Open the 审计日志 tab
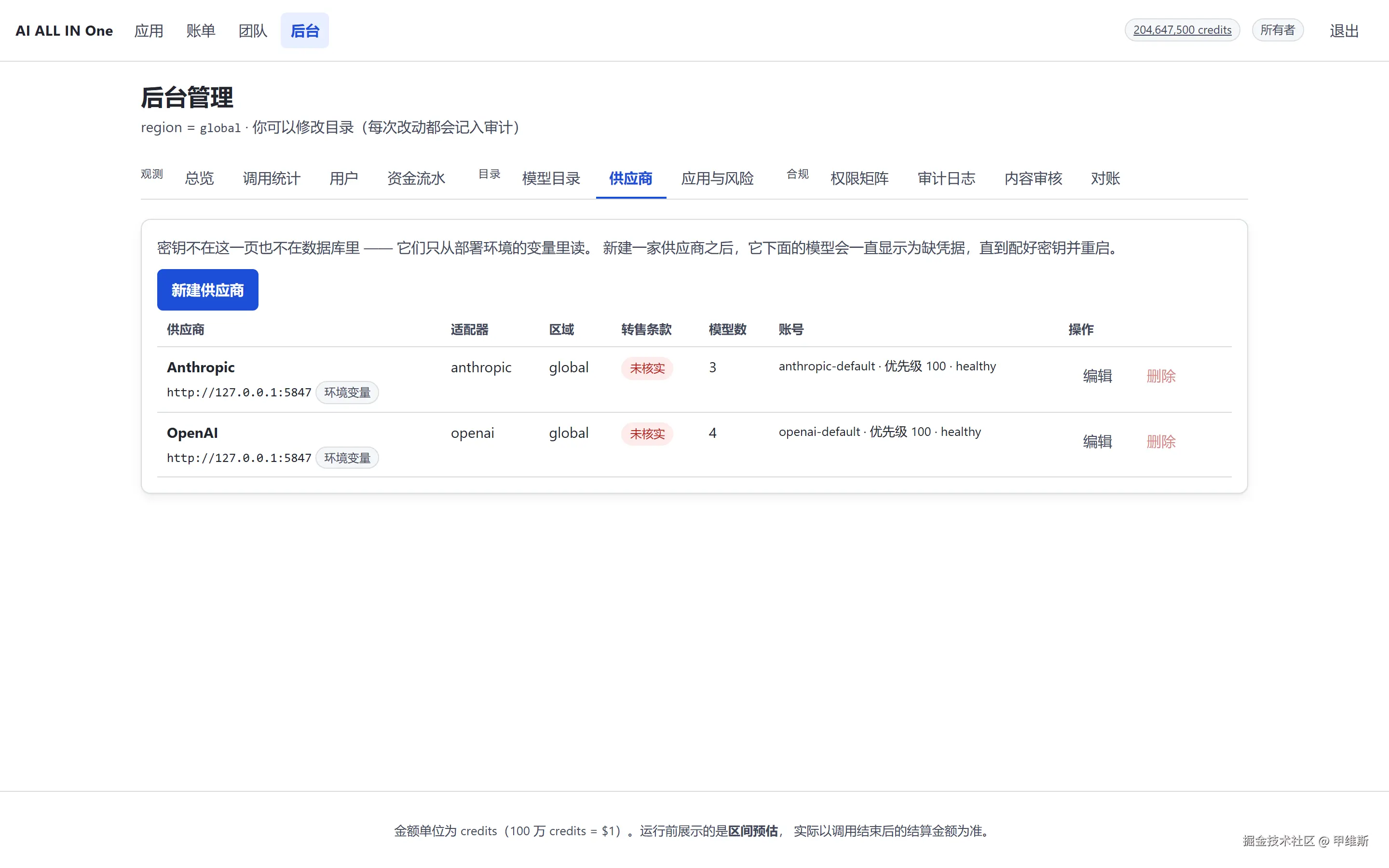 pos(946,178)
